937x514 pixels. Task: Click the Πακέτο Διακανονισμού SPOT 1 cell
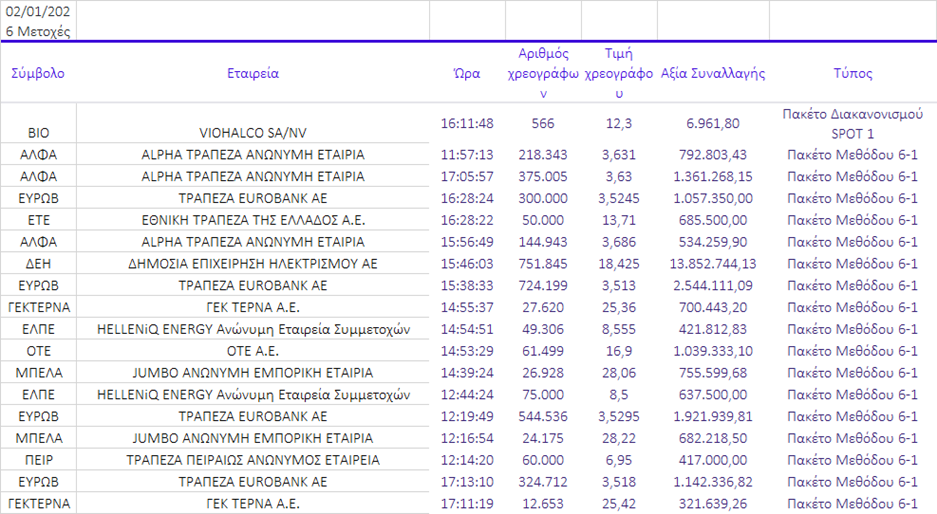(852, 123)
